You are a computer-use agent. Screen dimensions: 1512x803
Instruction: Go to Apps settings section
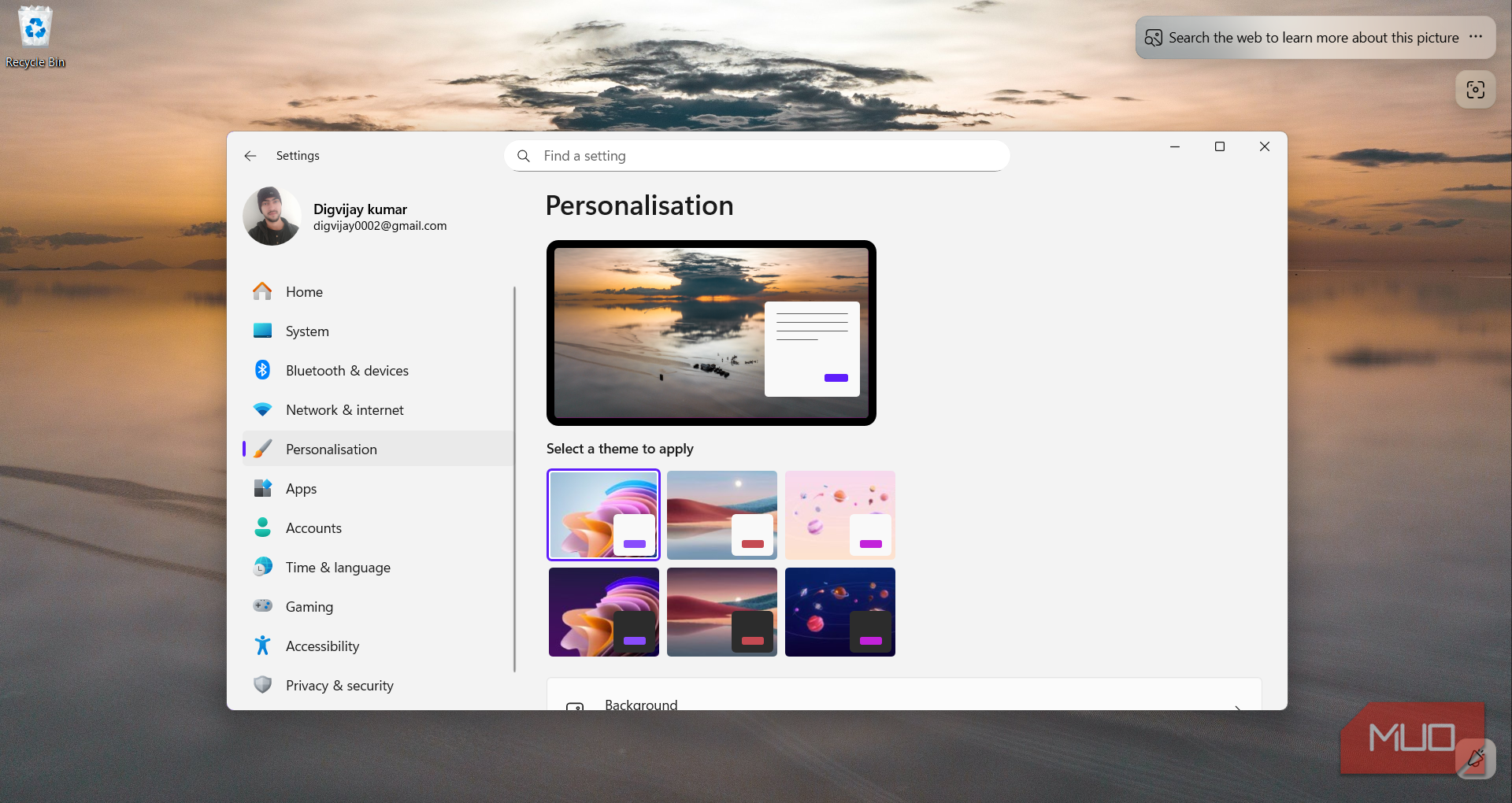tap(301, 489)
